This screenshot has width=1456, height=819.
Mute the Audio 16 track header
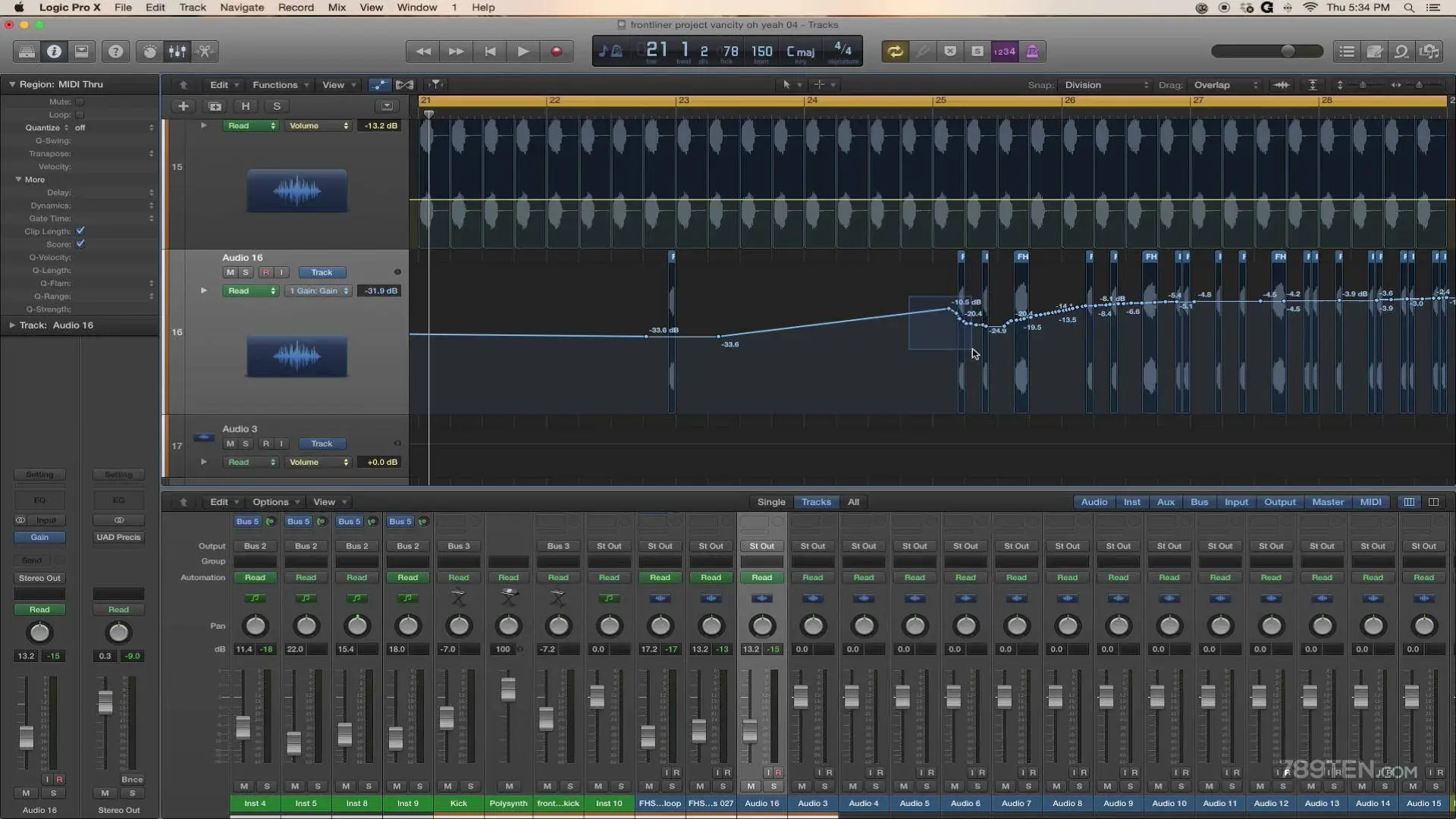(230, 272)
